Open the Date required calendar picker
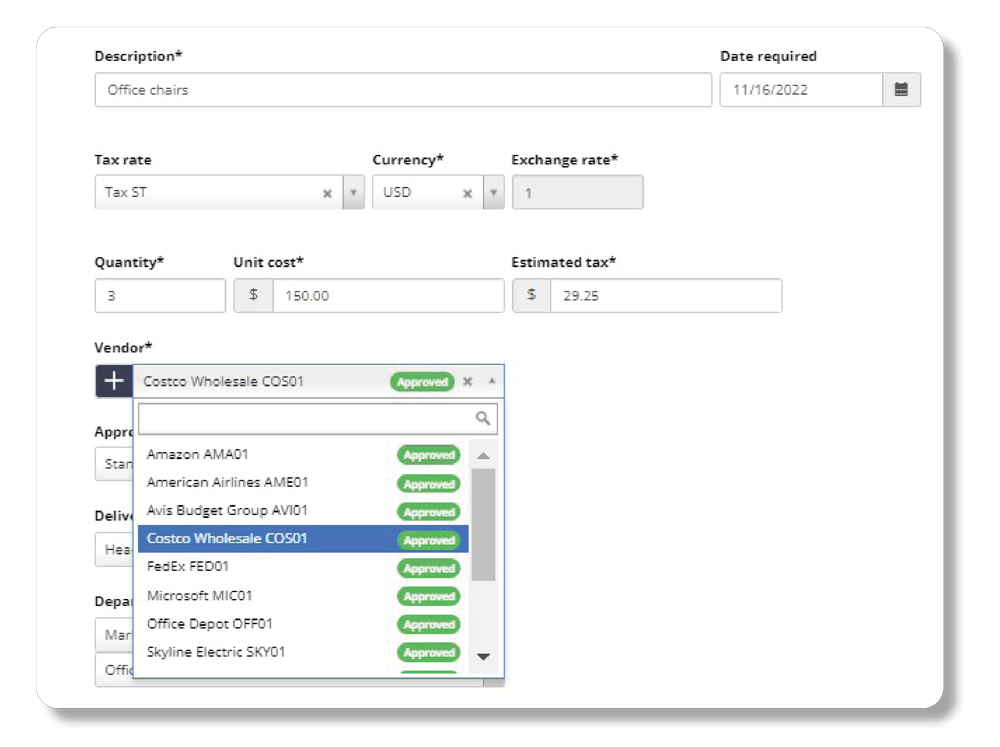Image resolution: width=1000 pixels, height=747 pixels. (901, 89)
